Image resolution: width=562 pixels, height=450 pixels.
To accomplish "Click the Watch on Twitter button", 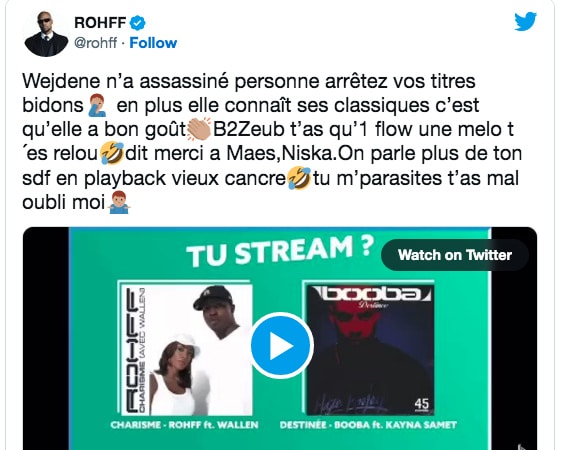I will point(454,255).
